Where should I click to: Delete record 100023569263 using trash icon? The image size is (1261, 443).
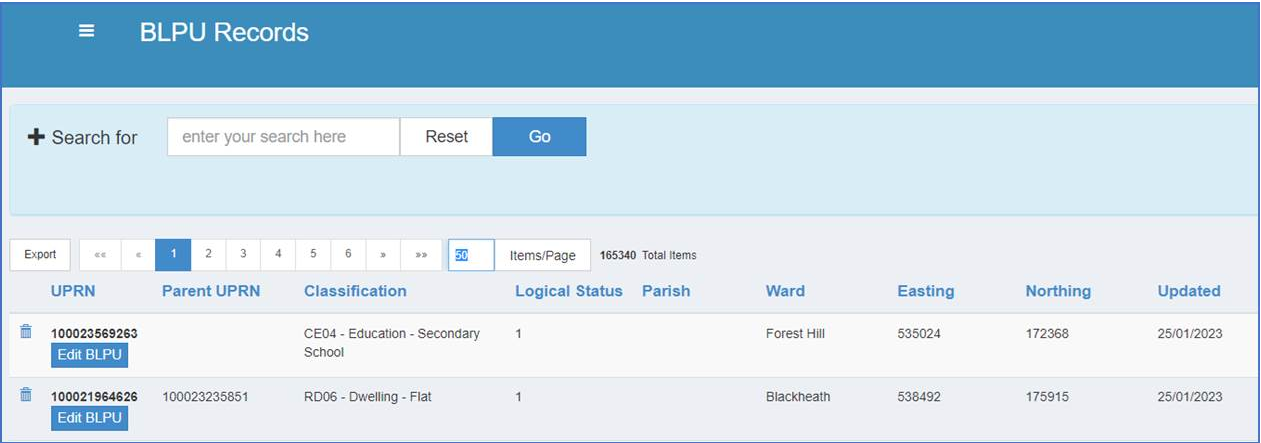[x=26, y=332]
